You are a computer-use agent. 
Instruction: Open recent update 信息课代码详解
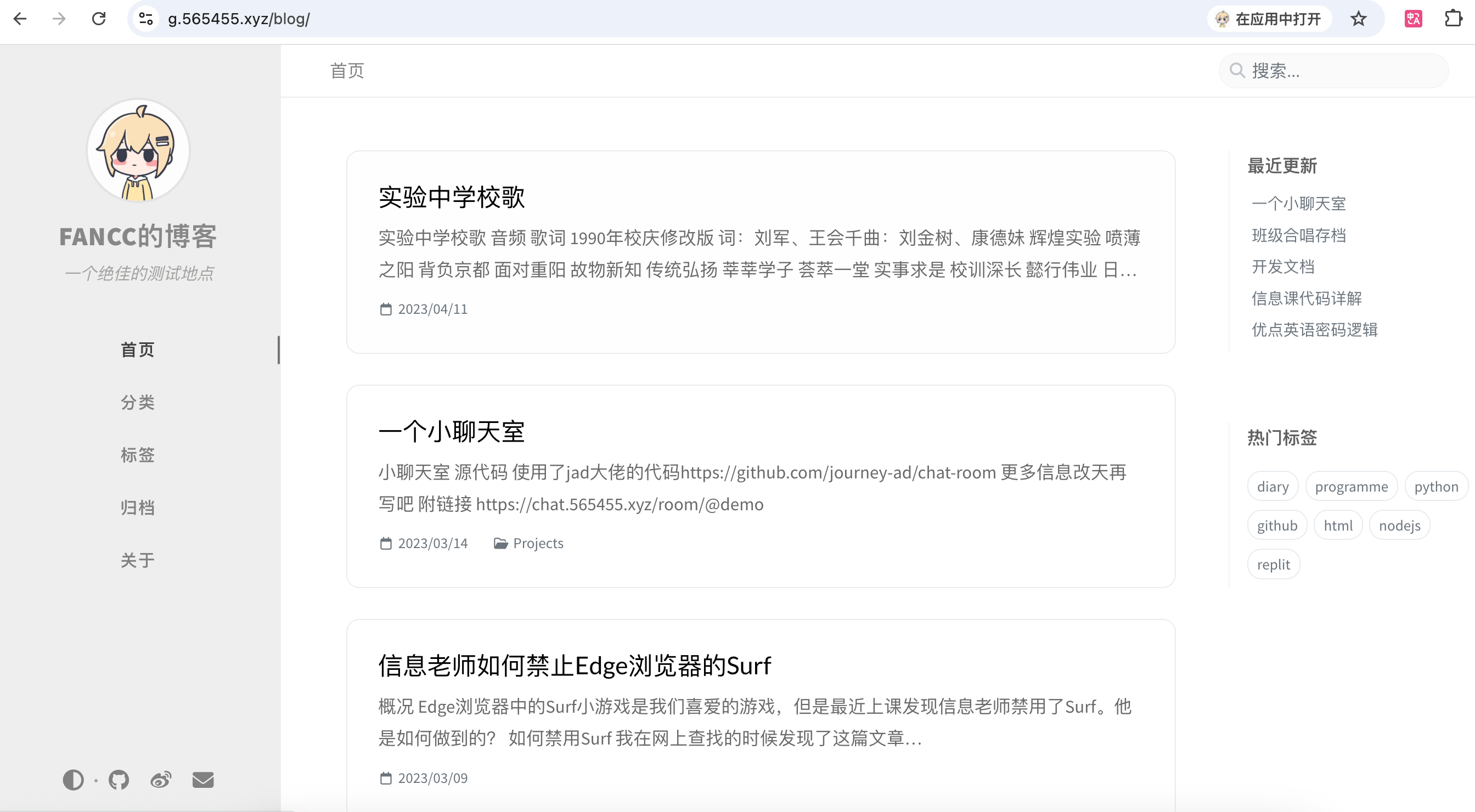1307,298
